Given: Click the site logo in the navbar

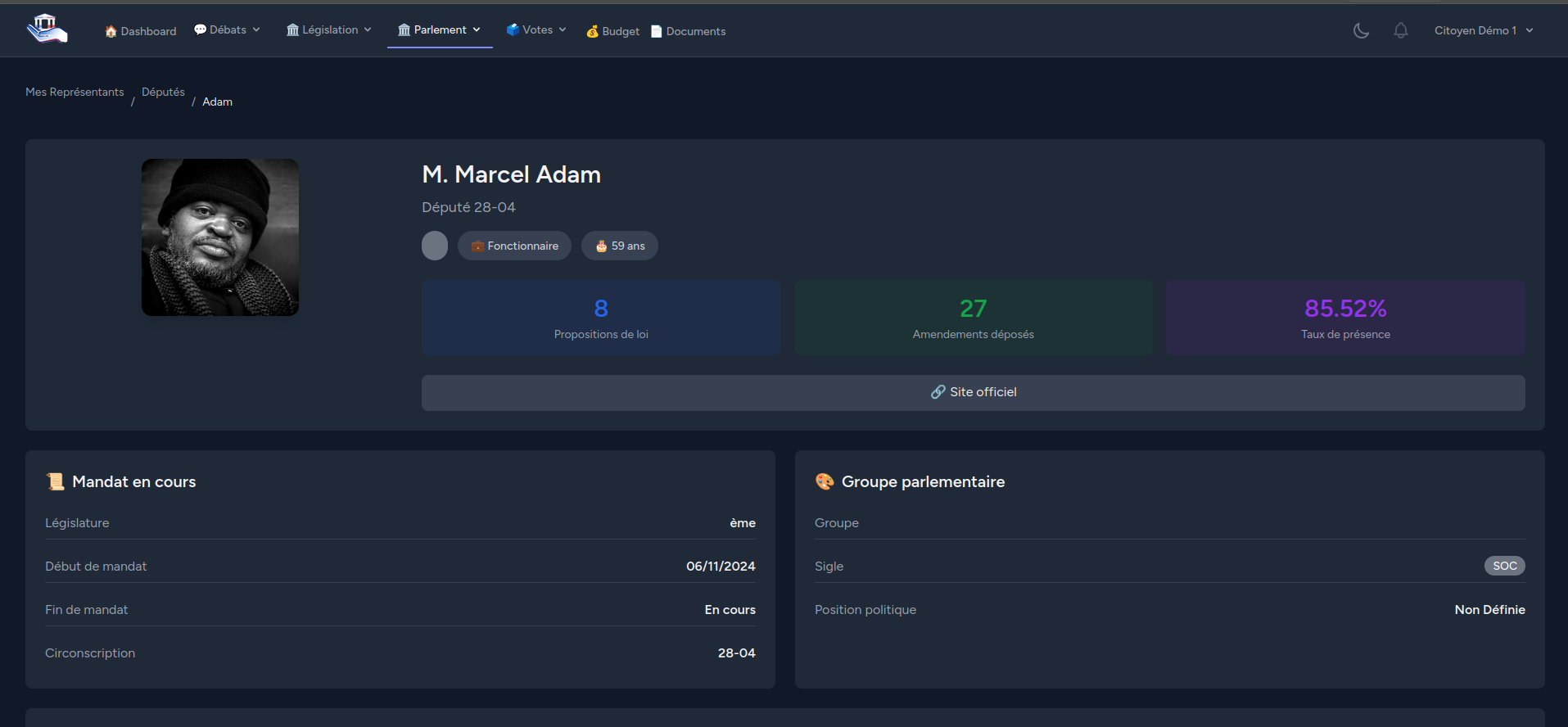Looking at the screenshot, I should point(47,29).
